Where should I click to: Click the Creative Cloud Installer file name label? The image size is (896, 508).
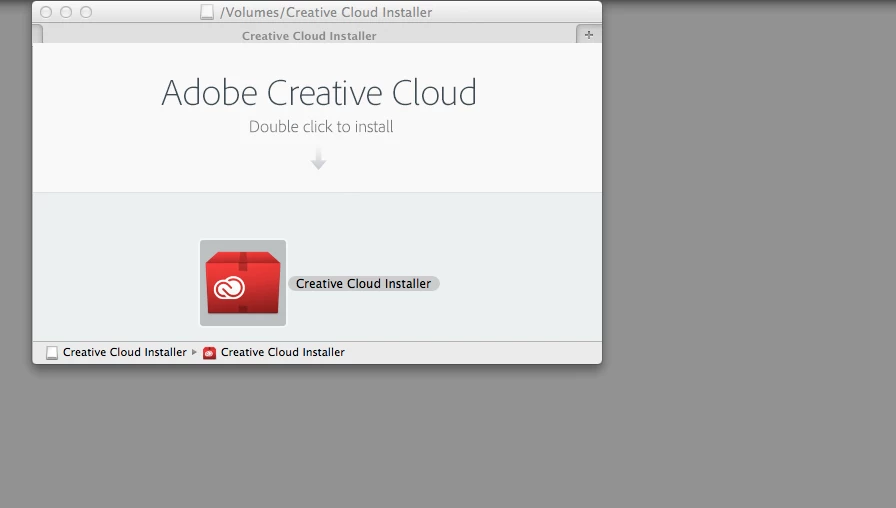[363, 283]
